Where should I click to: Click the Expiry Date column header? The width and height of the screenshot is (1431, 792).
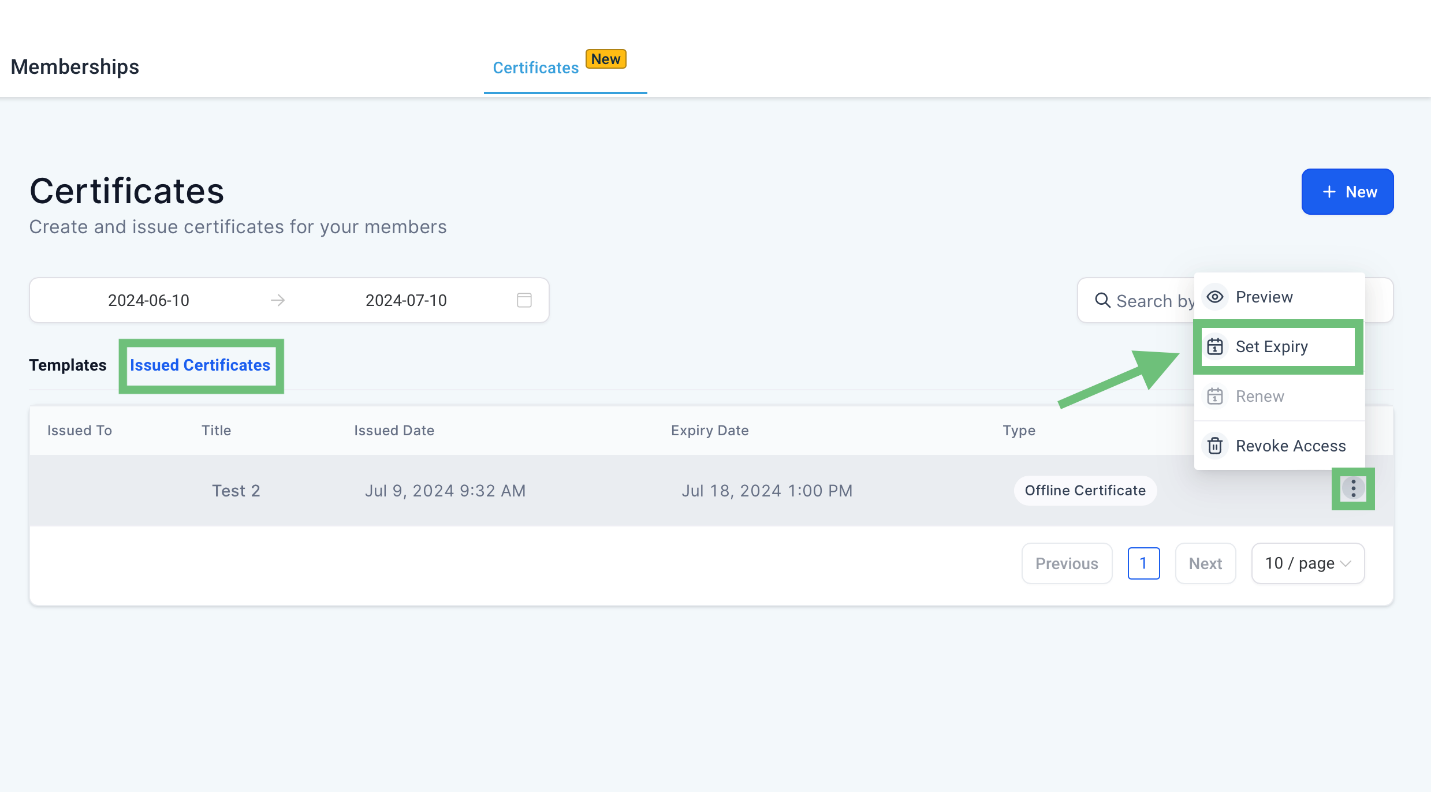710,430
